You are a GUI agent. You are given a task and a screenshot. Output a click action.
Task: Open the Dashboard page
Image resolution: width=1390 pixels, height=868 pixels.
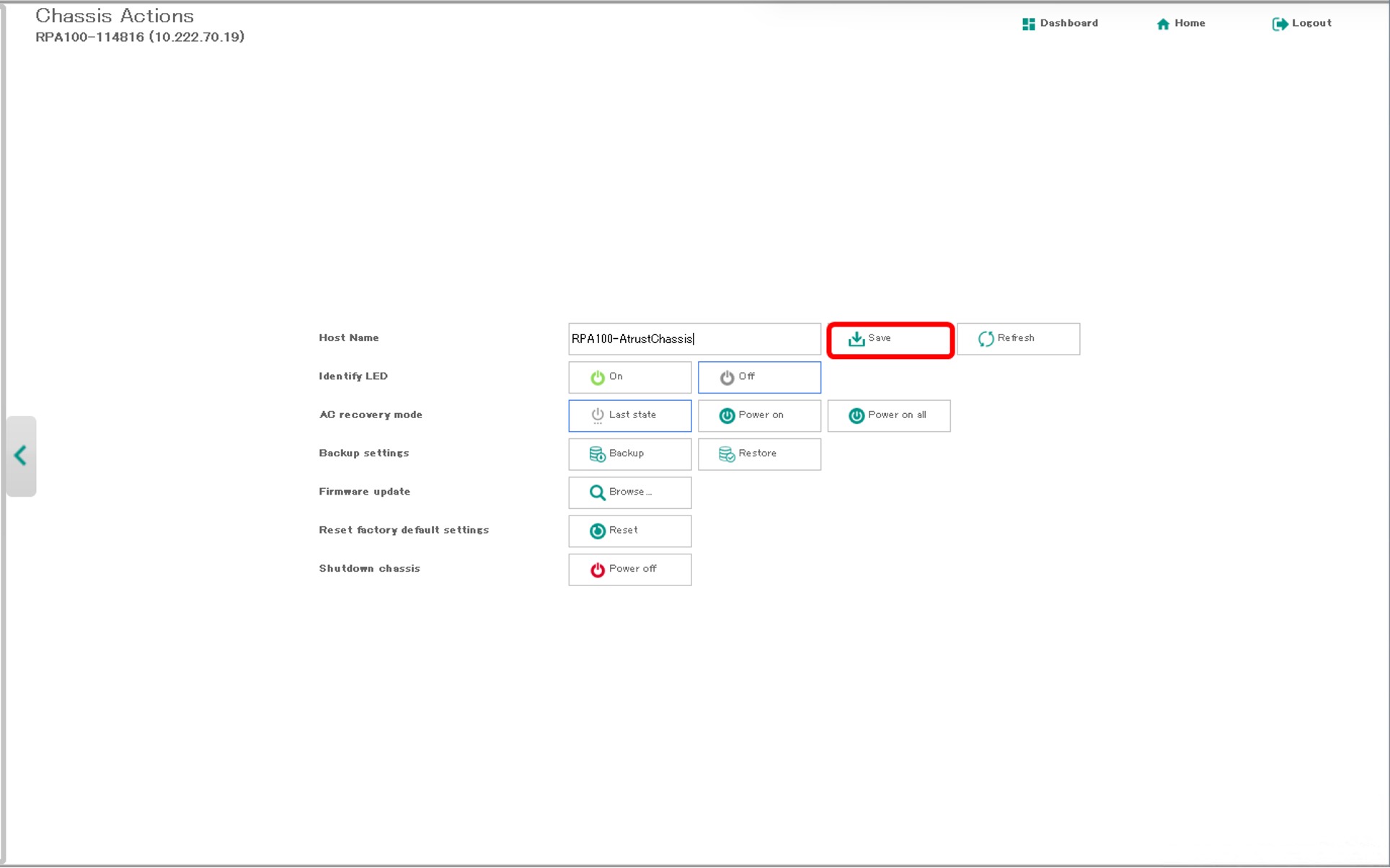(x=1060, y=23)
